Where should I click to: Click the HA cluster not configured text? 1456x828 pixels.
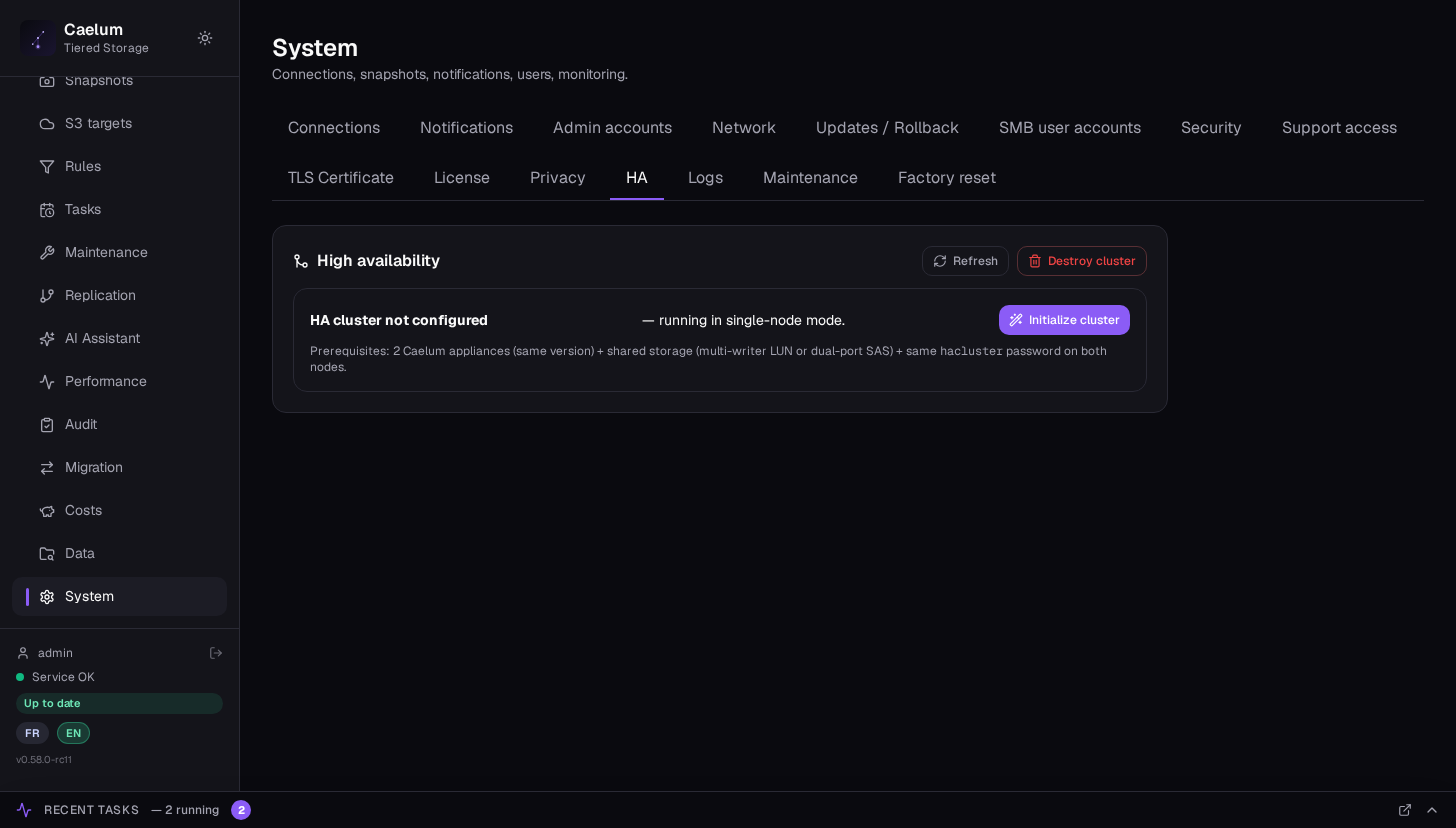click(399, 320)
